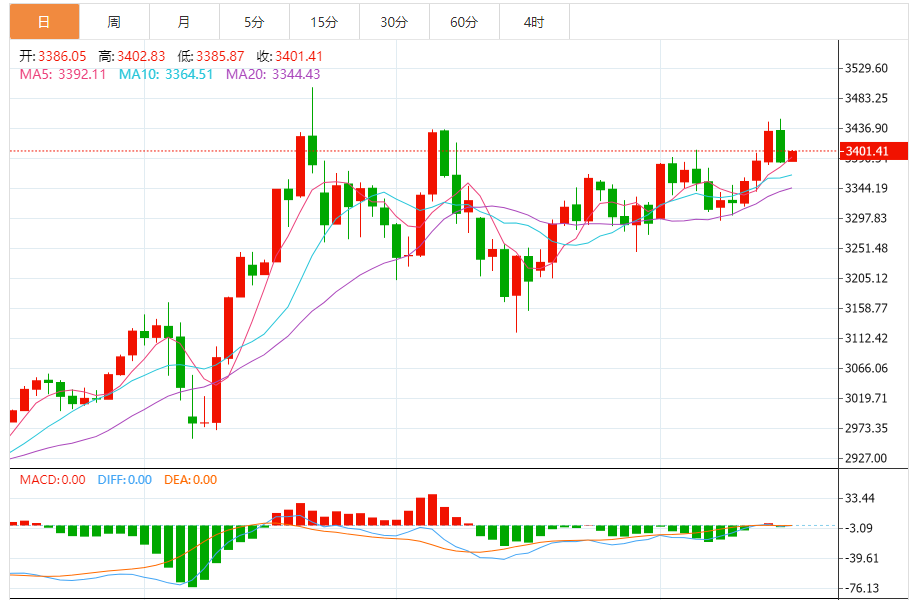
Task: Click the -39.61 MACD axis label
Action: click(862, 559)
